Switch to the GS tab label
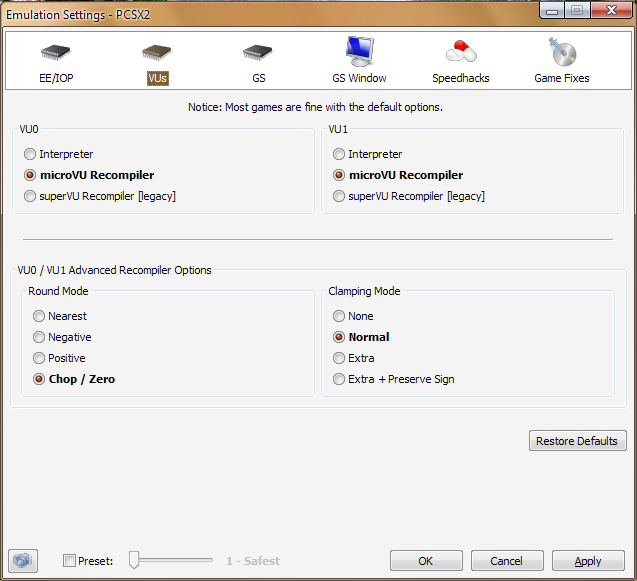 click(x=258, y=78)
